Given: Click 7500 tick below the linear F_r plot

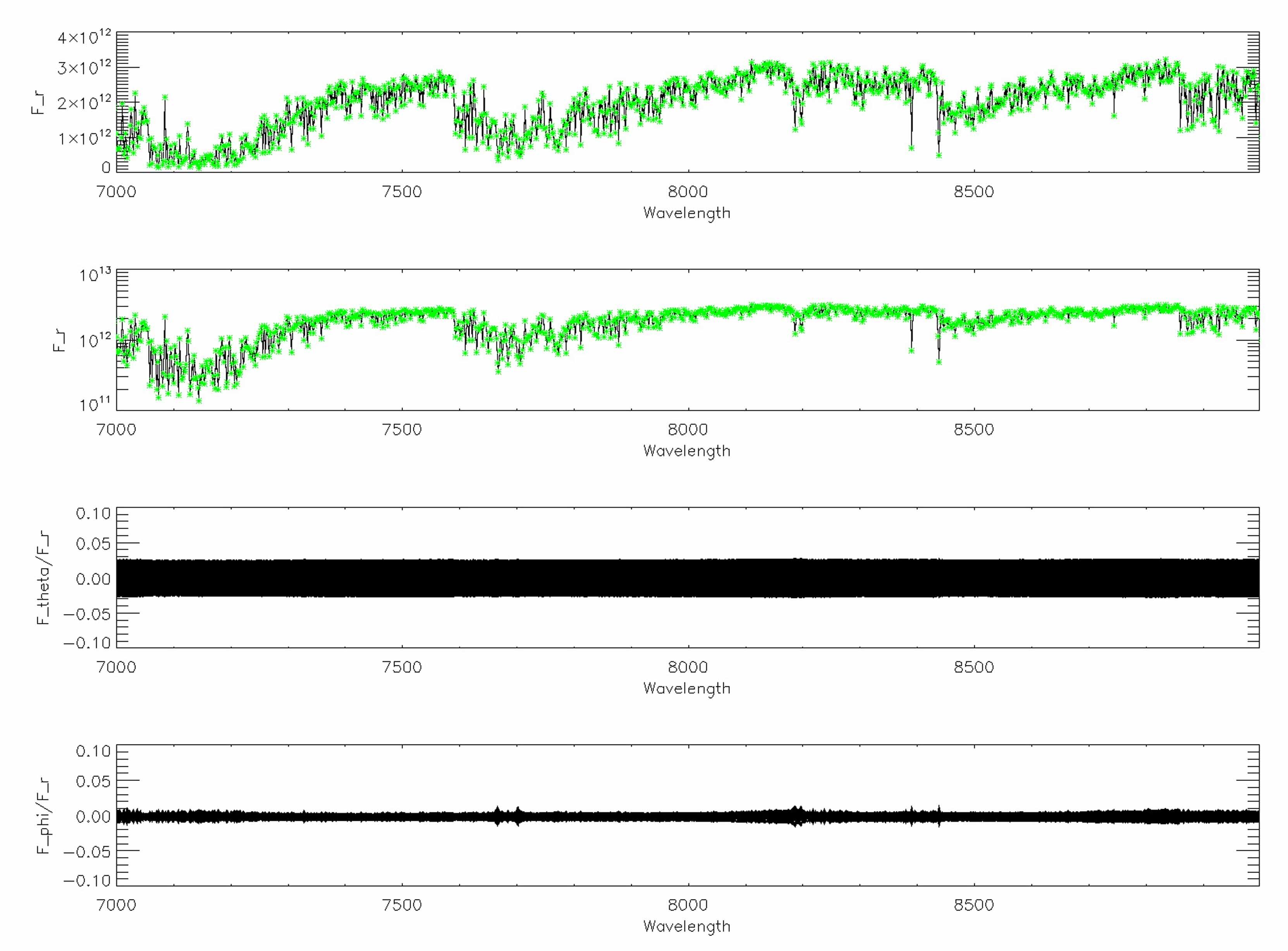Looking at the screenshot, I should point(402,192).
